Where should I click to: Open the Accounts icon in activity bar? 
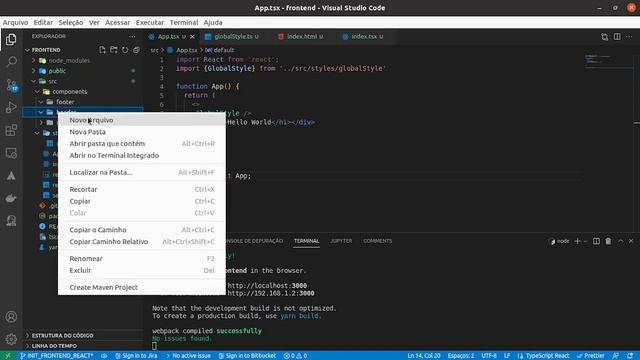(x=11, y=317)
